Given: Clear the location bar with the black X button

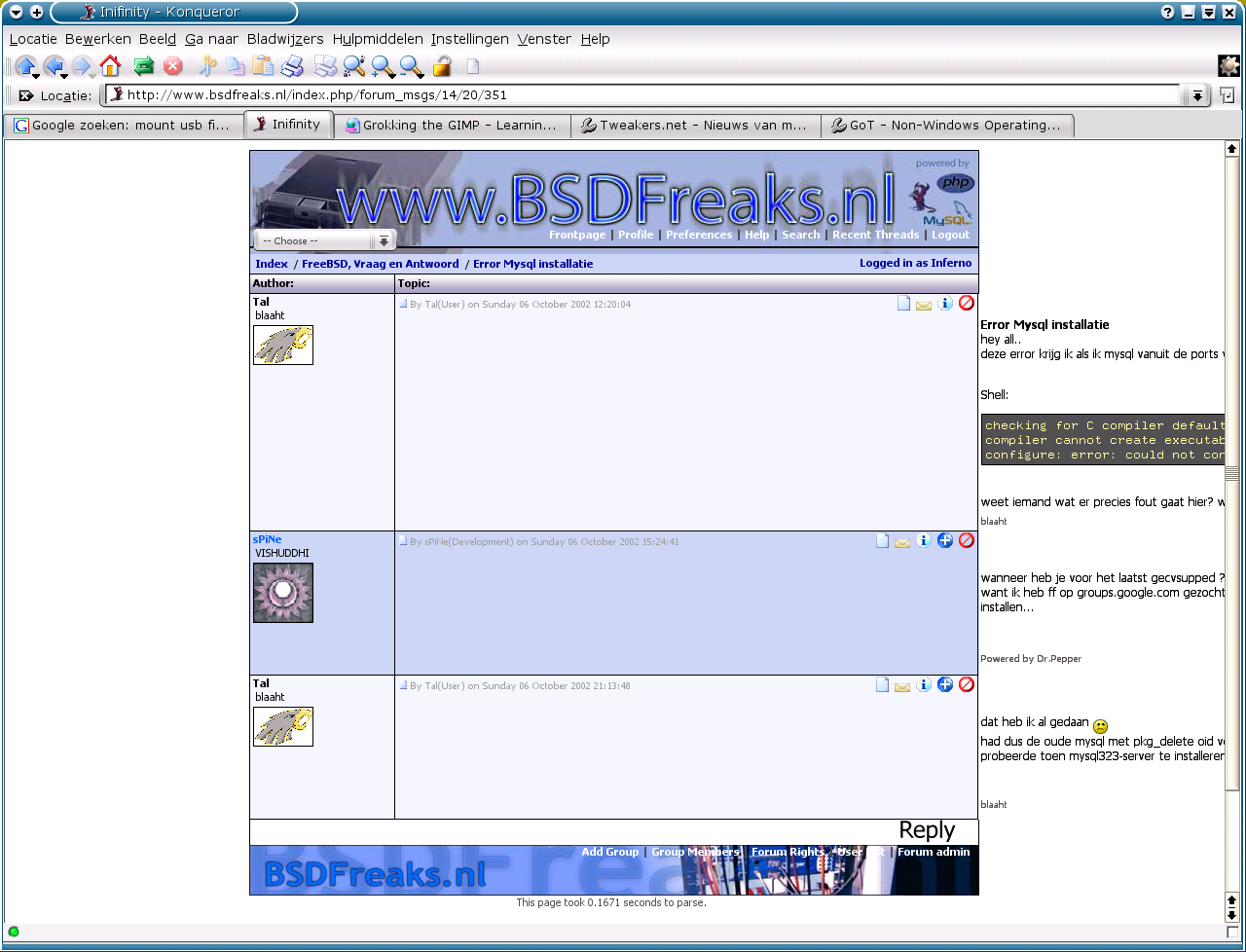Looking at the screenshot, I should [25, 95].
